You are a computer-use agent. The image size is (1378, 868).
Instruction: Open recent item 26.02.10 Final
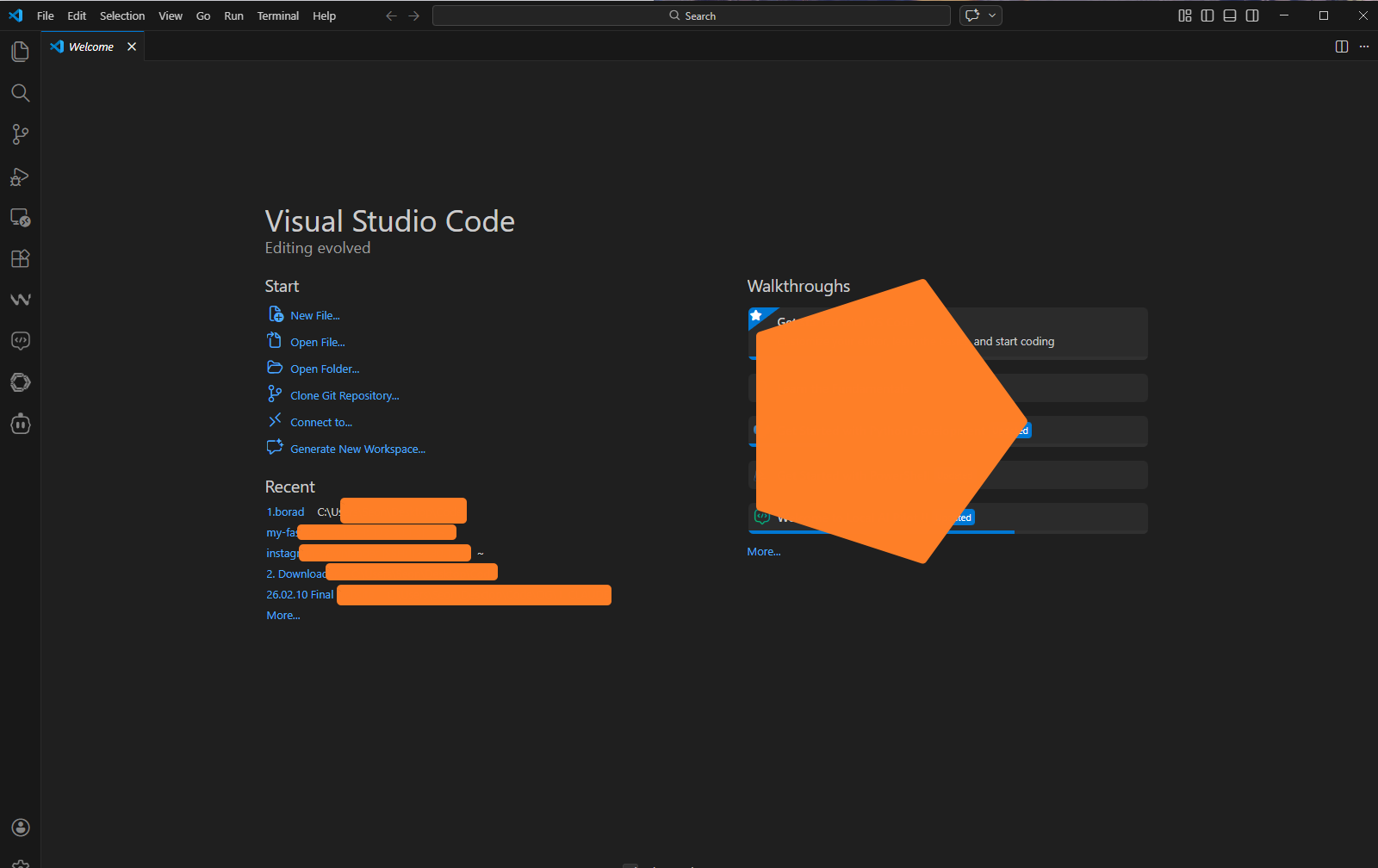point(300,595)
